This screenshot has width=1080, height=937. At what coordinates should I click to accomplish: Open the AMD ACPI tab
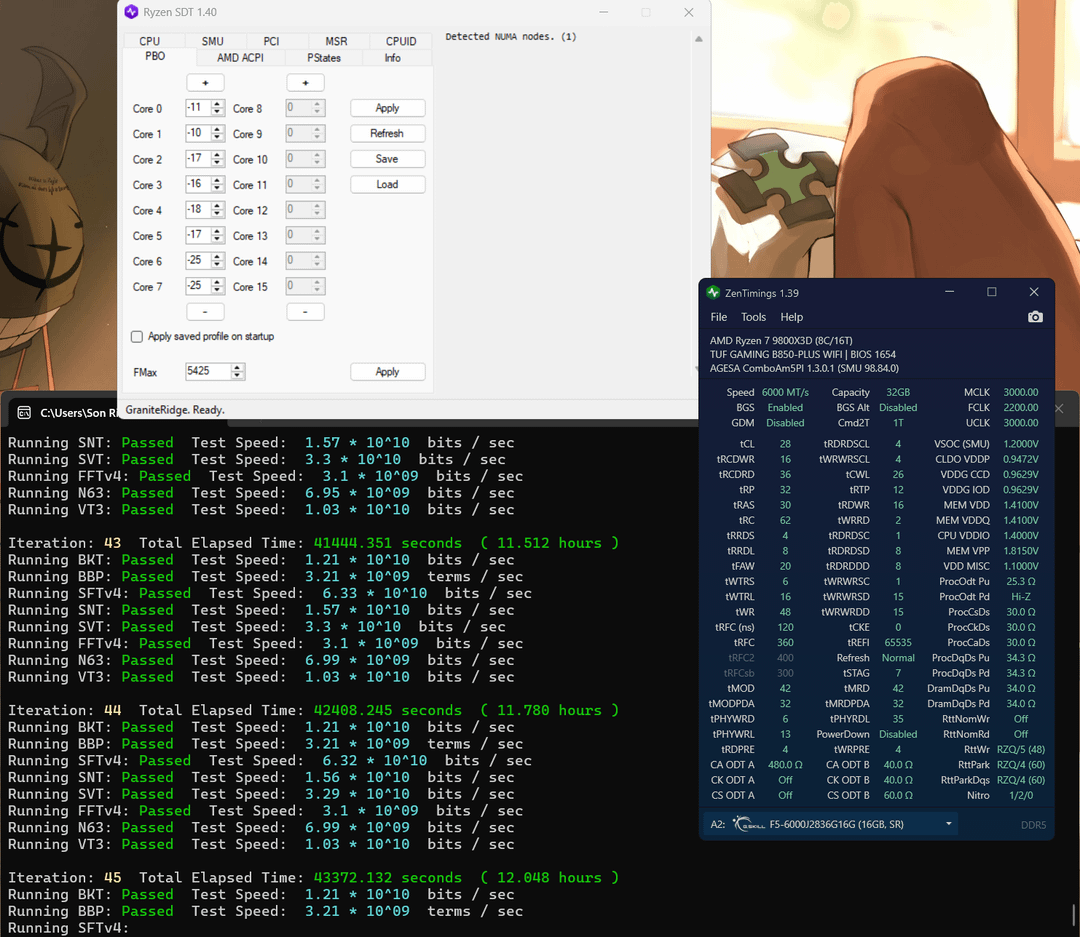(x=240, y=58)
